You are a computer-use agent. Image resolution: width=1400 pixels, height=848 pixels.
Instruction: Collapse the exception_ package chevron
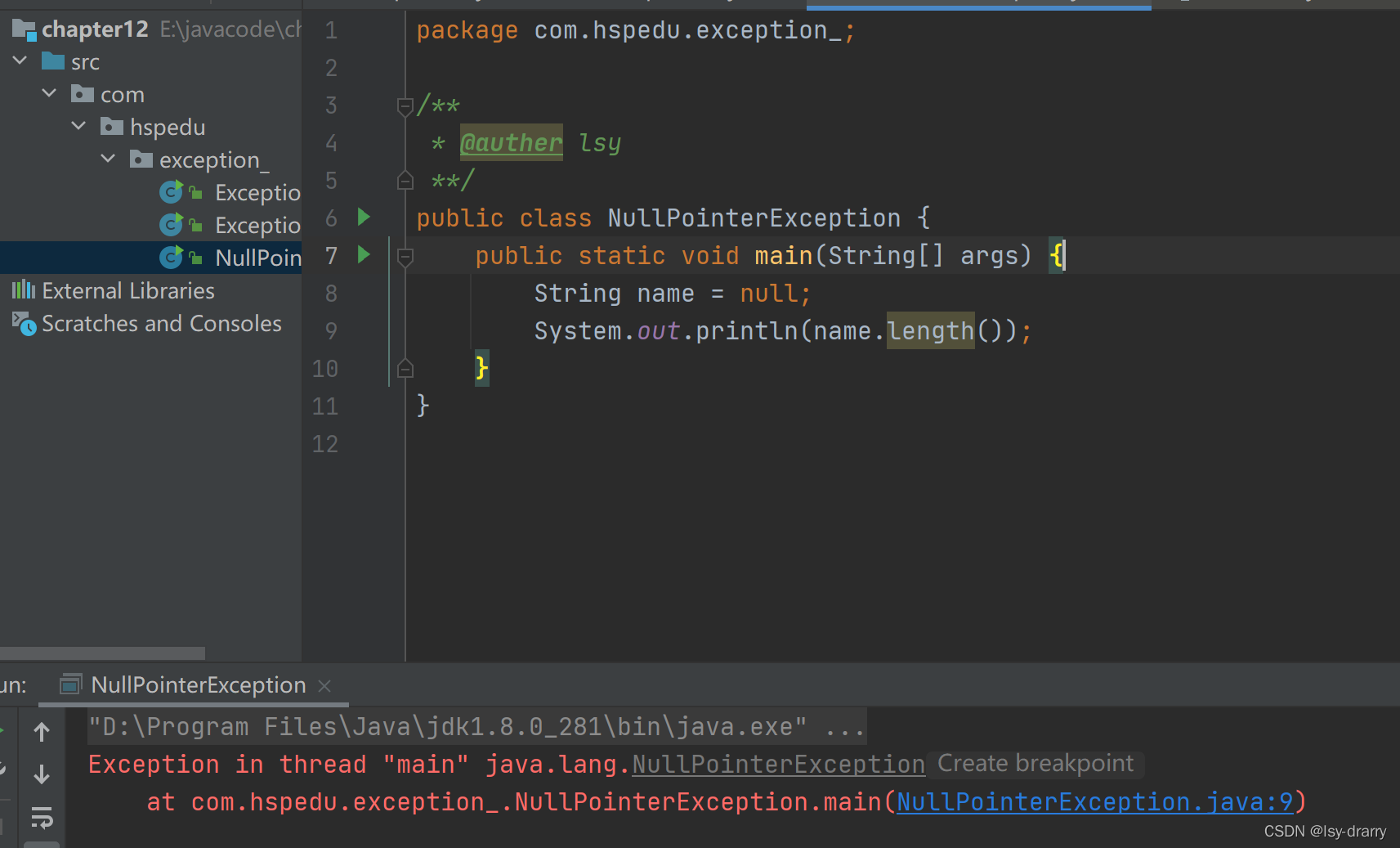tap(108, 159)
